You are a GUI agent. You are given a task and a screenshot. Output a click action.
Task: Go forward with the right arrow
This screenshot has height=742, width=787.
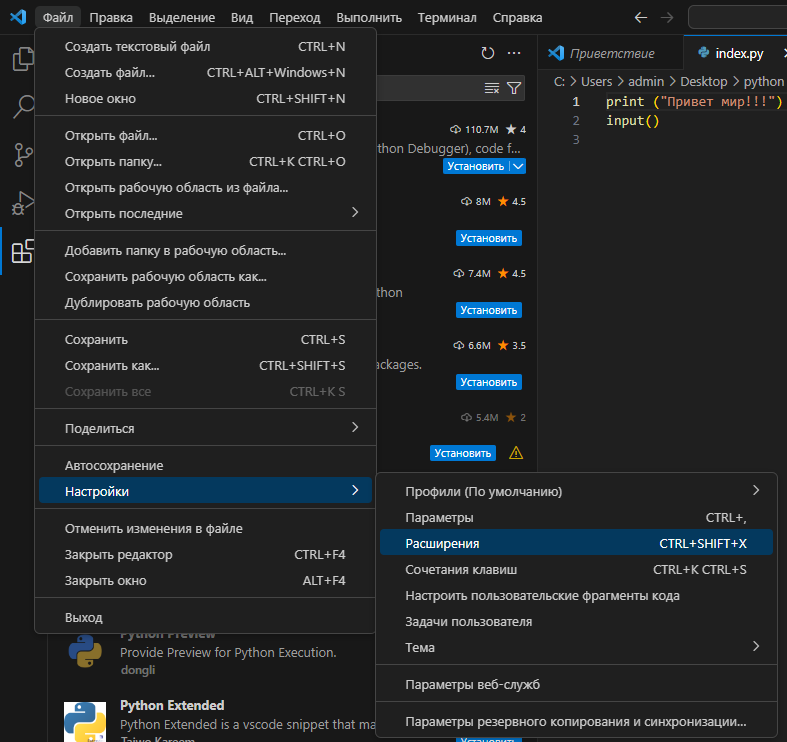667,18
